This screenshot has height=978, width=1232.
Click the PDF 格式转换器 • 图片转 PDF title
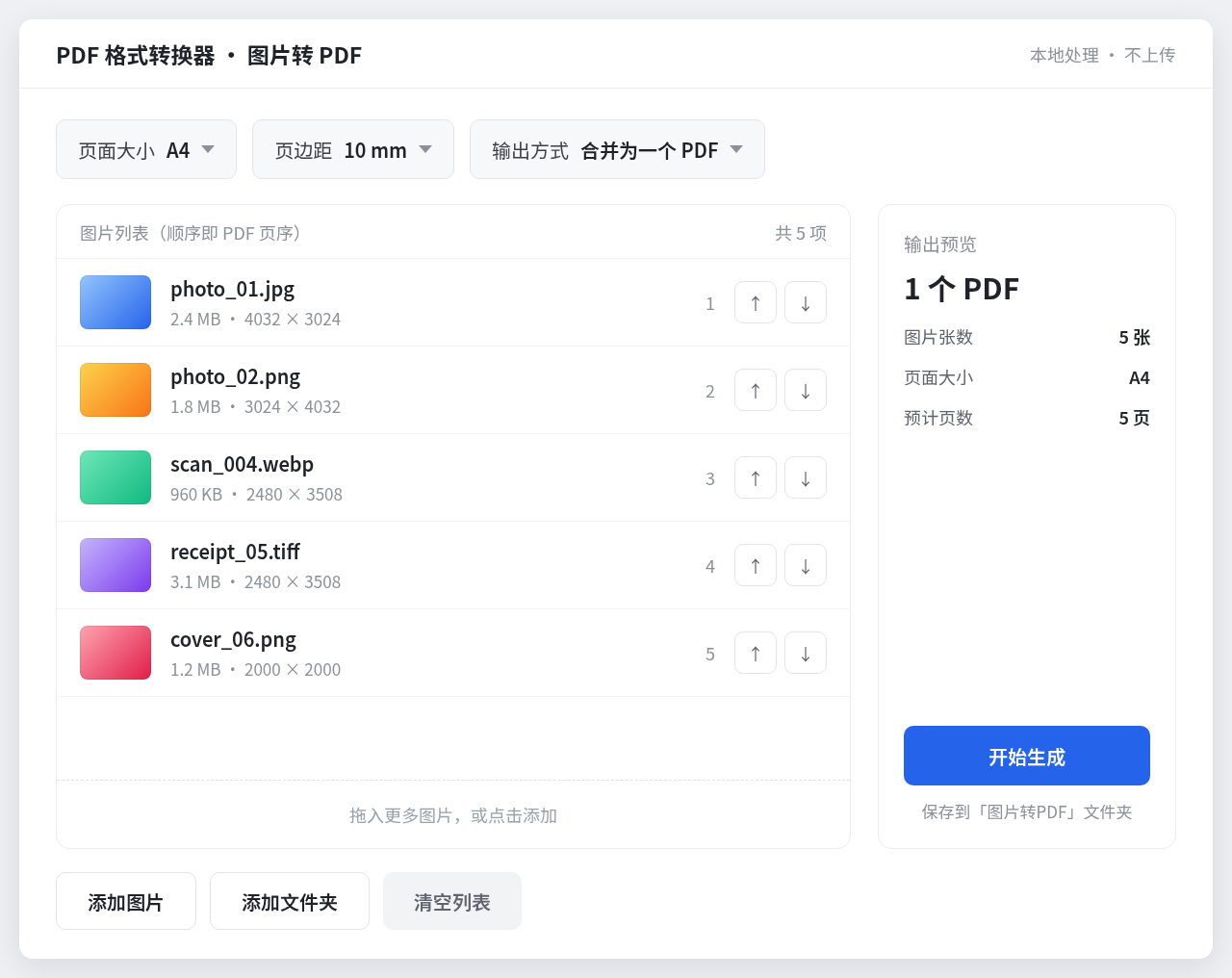(209, 55)
